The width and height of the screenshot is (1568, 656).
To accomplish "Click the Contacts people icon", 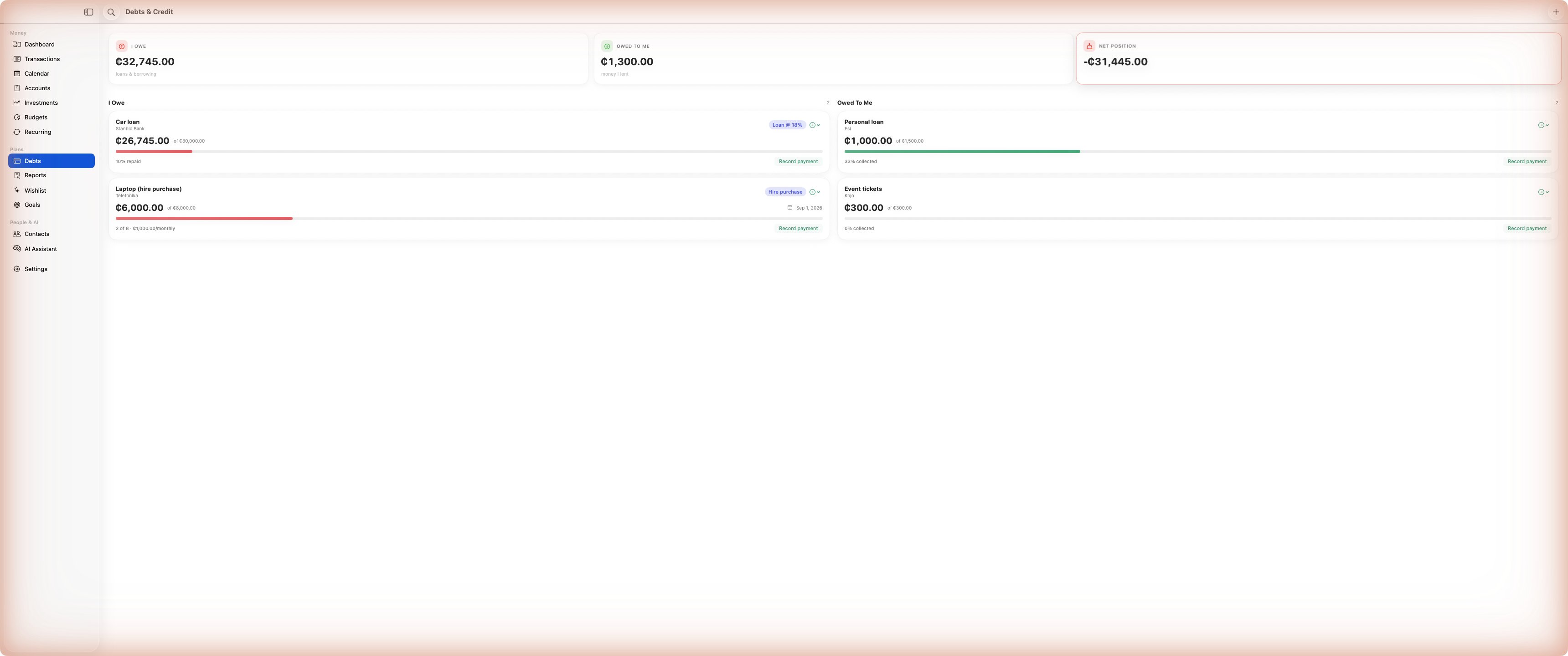I will click(x=17, y=234).
